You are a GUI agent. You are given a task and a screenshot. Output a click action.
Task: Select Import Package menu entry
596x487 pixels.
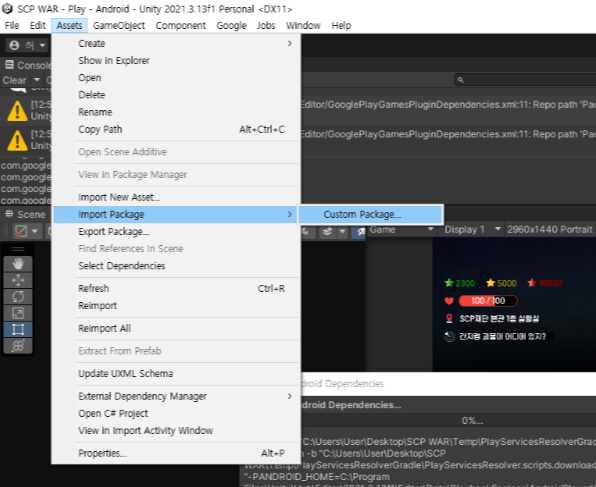pyautogui.click(x=176, y=214)
